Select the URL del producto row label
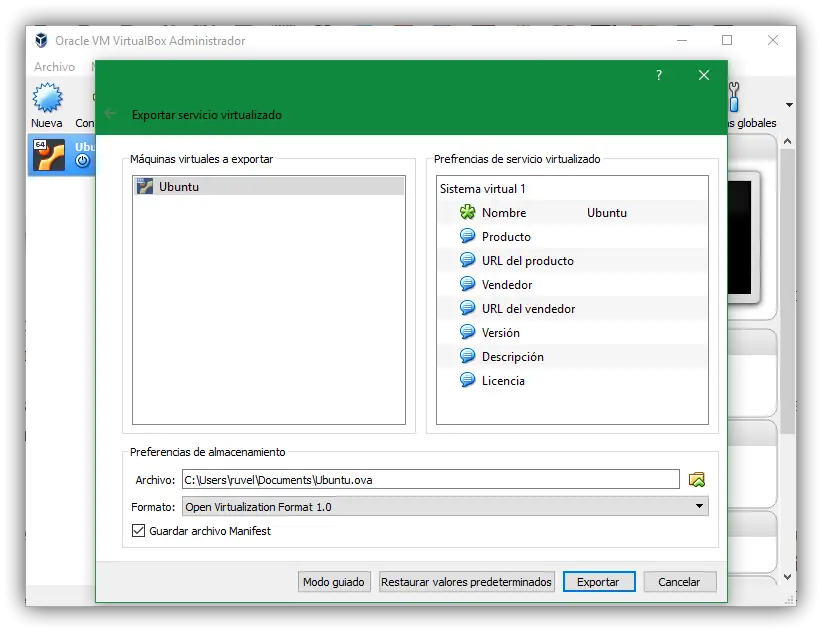 click(x=528, y=261)
